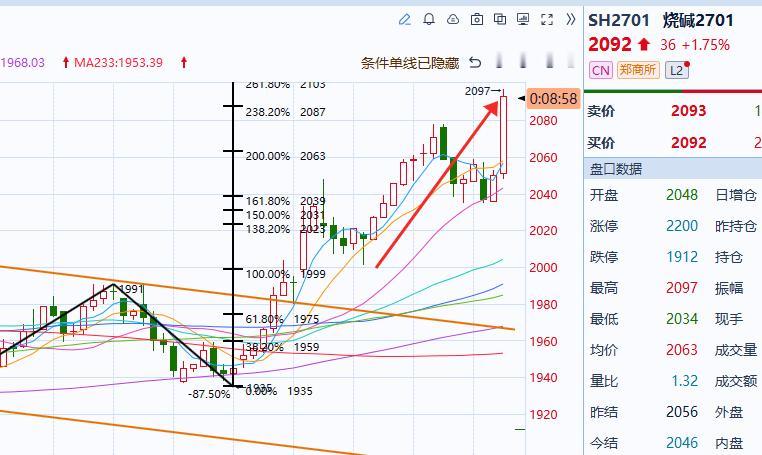Click the 2000 price axis label
The image size is (762, 455).
tap(543, 267)
